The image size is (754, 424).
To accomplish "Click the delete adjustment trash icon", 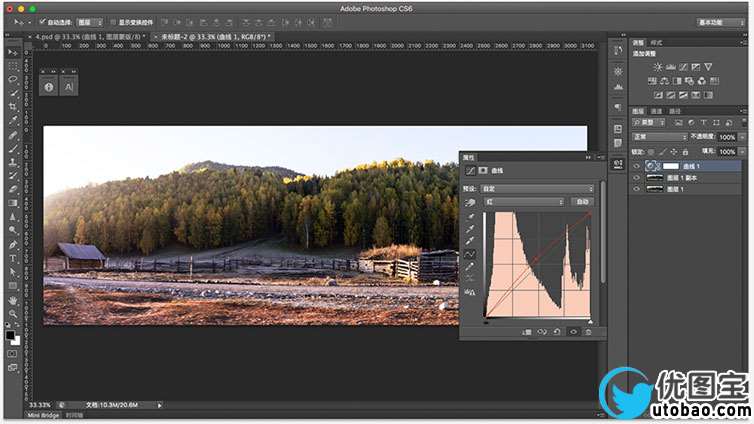I will click(589, 331).
